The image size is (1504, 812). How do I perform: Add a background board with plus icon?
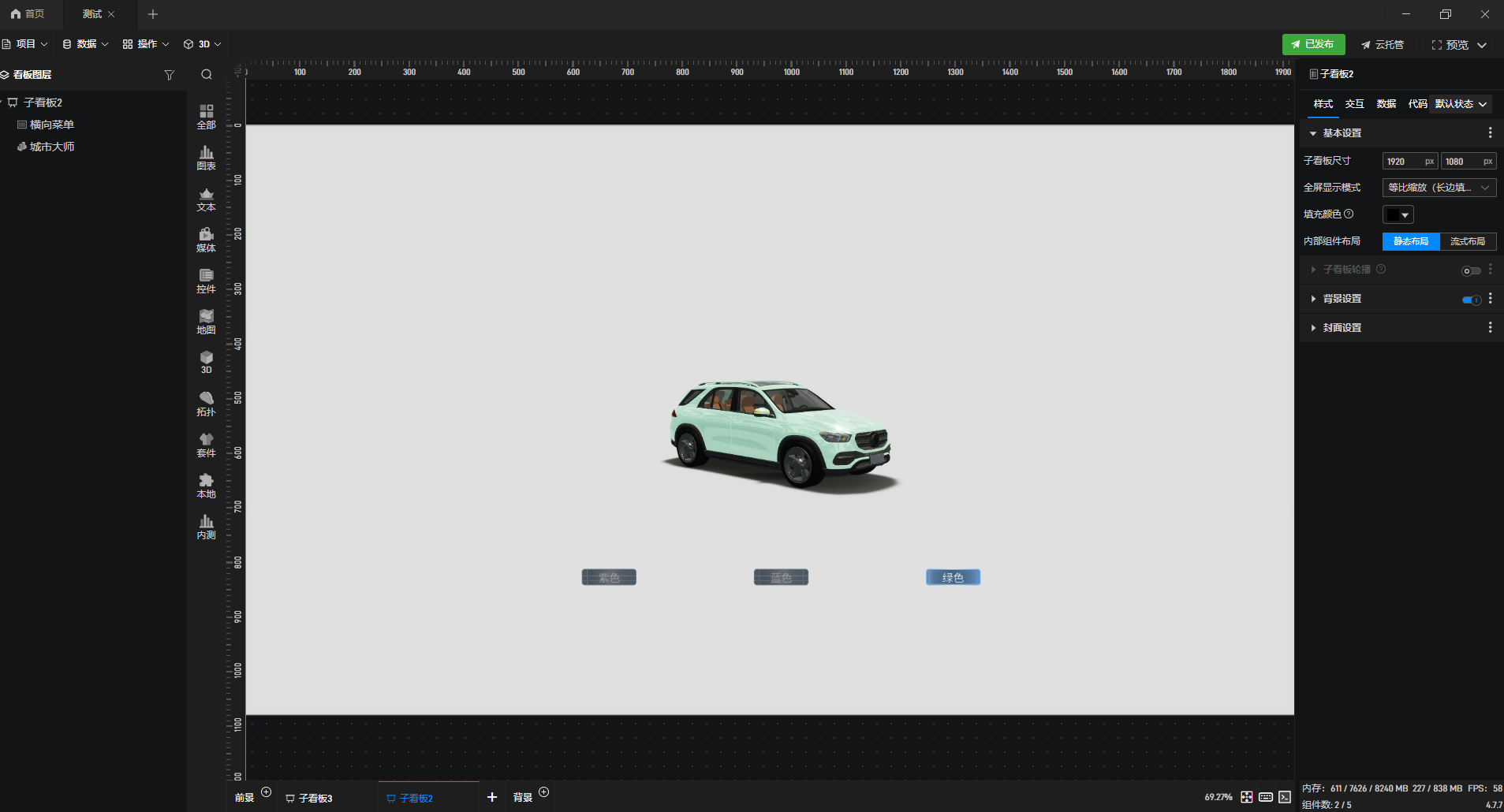543,792
